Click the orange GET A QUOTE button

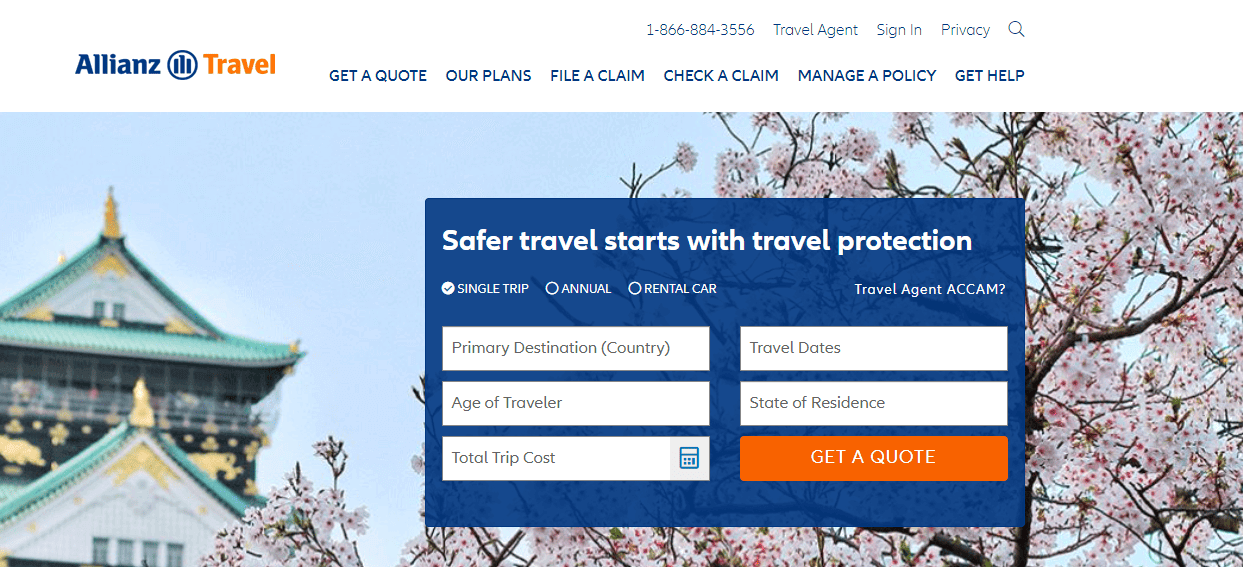click(x=874, y=458)
